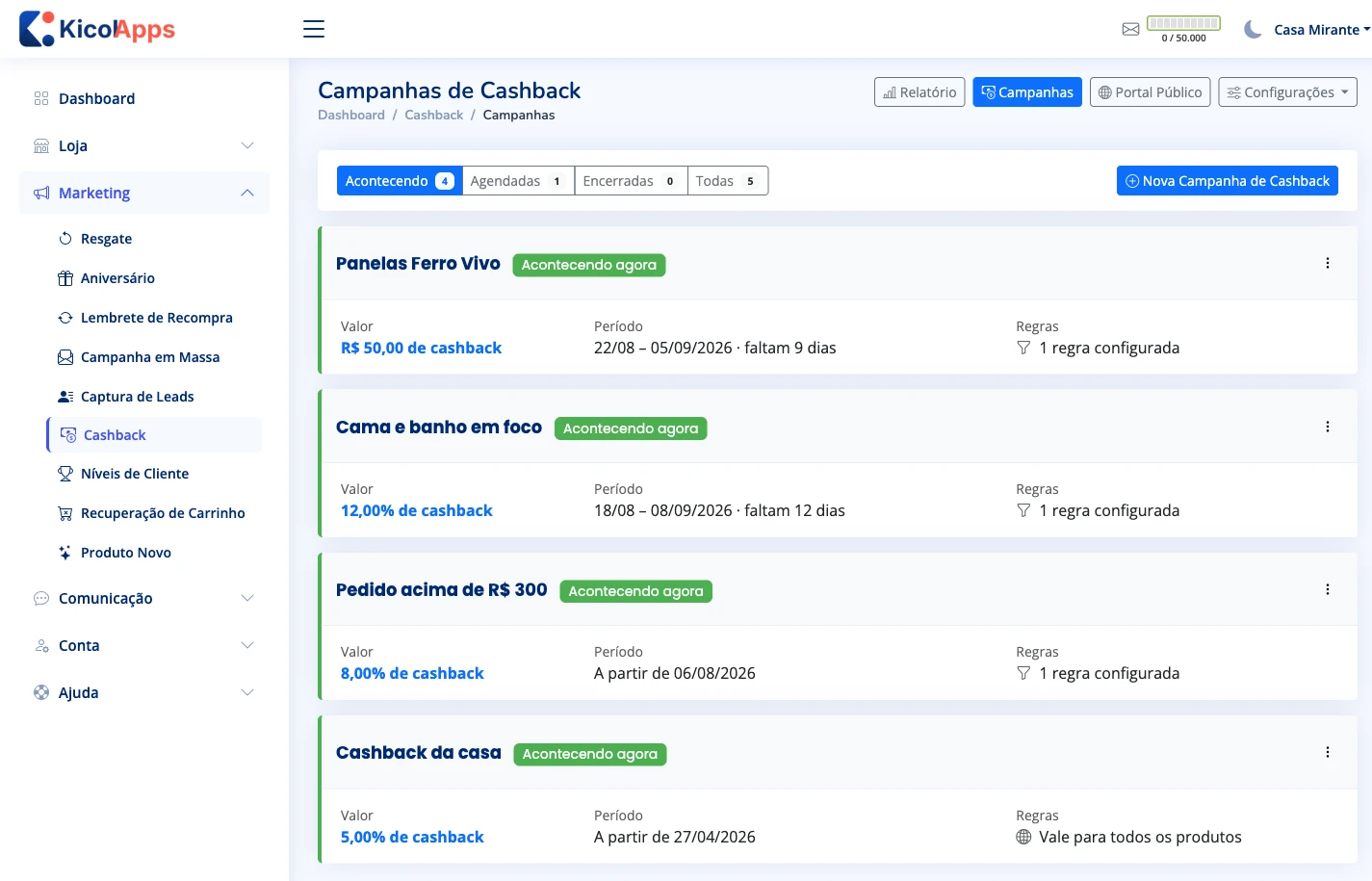Open Cama e banho em foco options menu
This screenshot has width=1372, height=881.
tap(1328, 427)
